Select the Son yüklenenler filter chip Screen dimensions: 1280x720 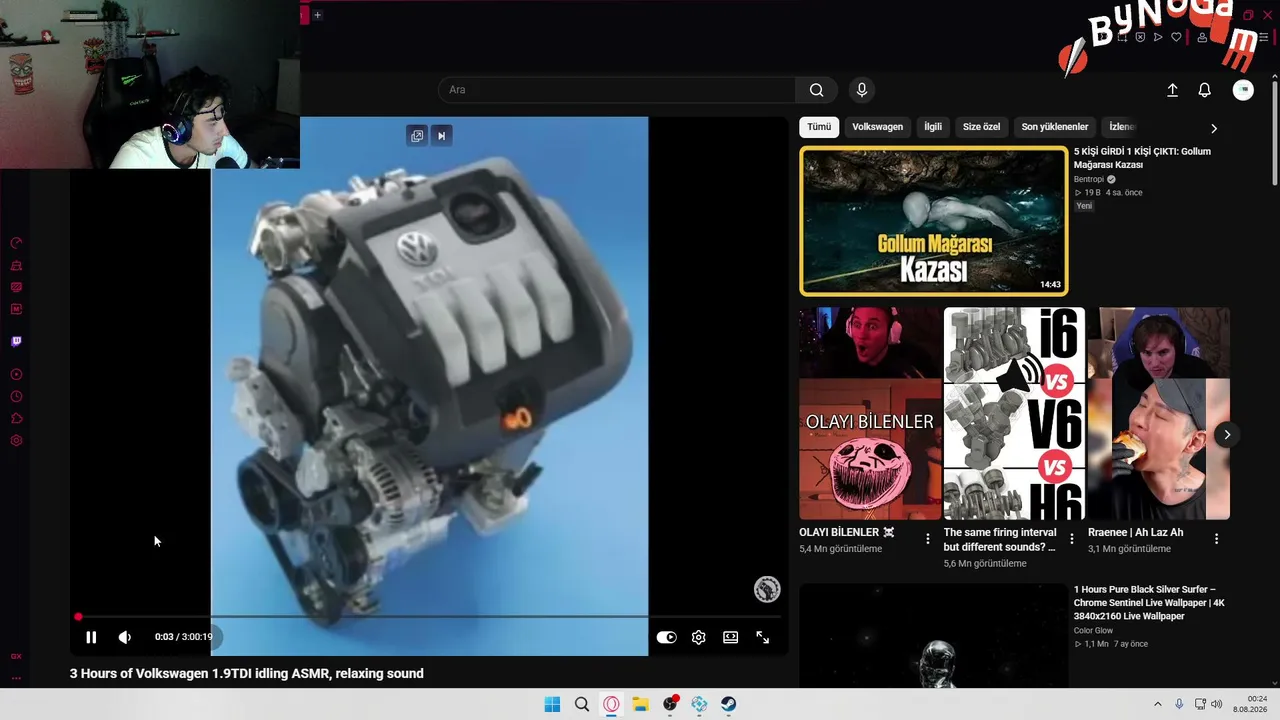pos(1055,127)
